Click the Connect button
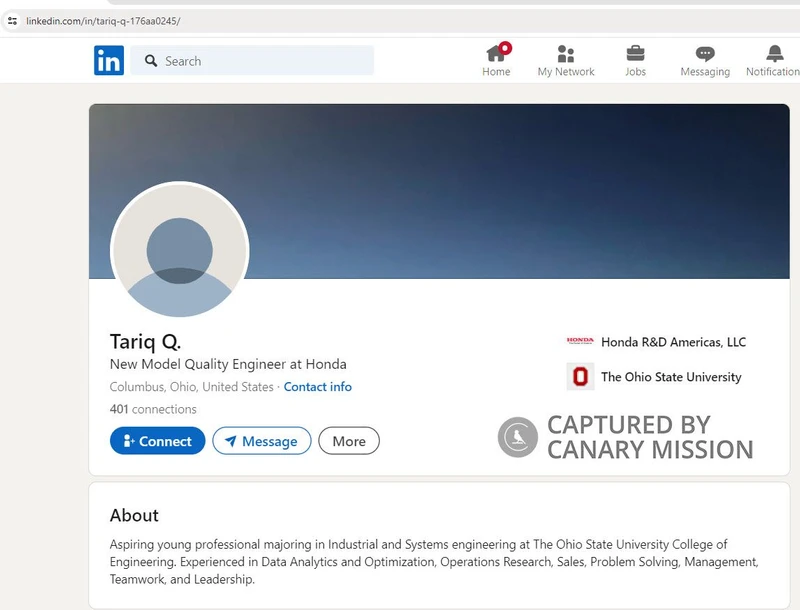 (x=157, y=441)
